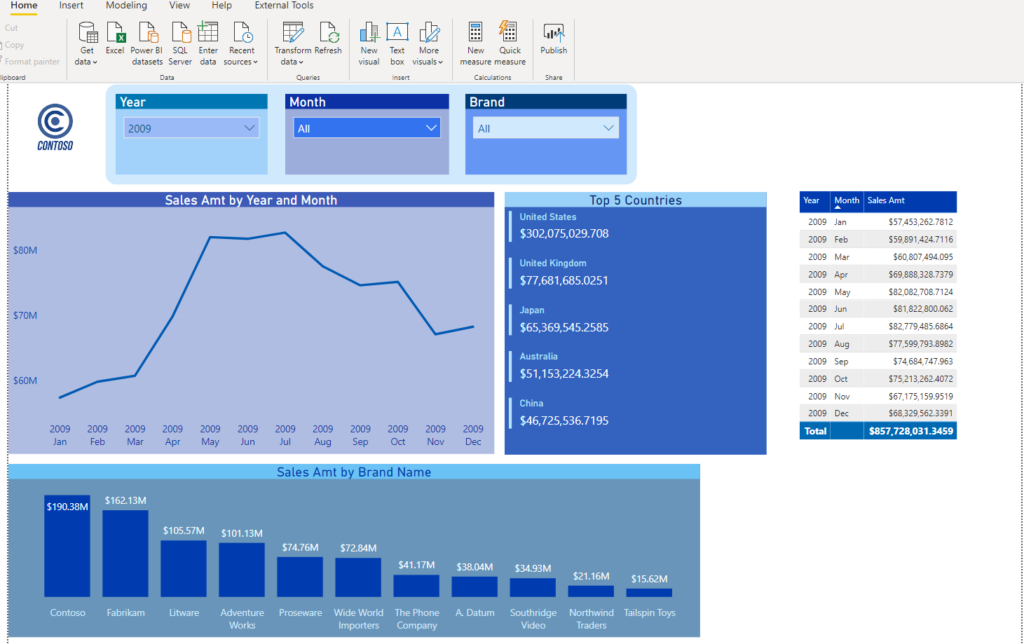Import data from an Excel workbook
The height and width of the screenshot is (644, 1024).
point(114,42)
